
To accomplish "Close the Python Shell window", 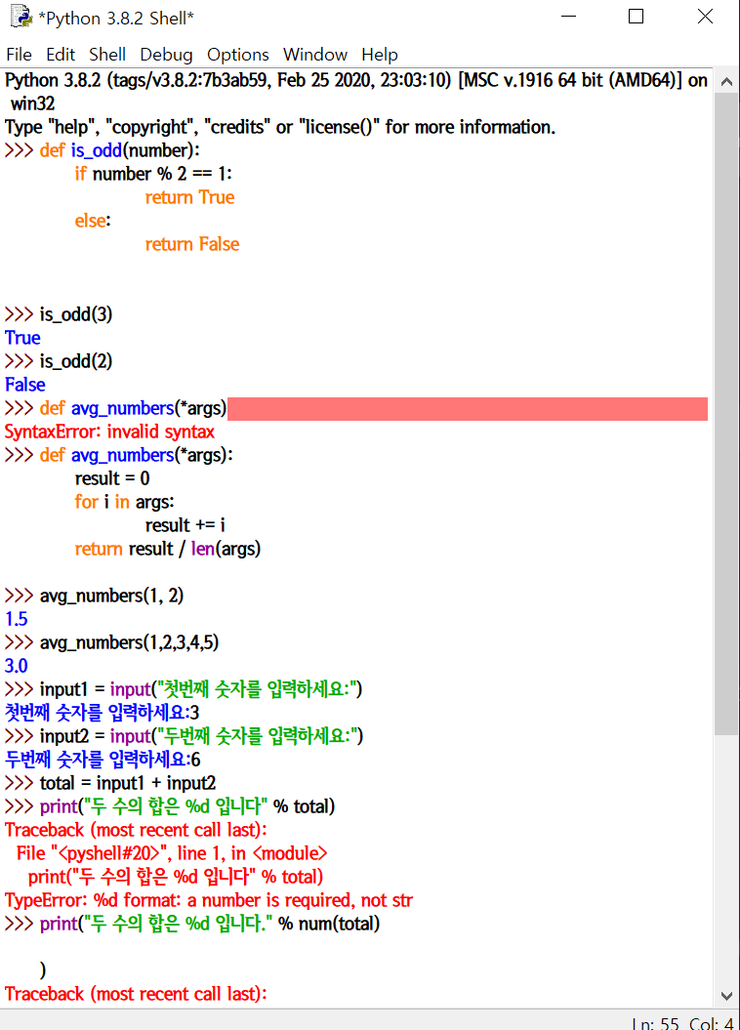I will [705, 16].
